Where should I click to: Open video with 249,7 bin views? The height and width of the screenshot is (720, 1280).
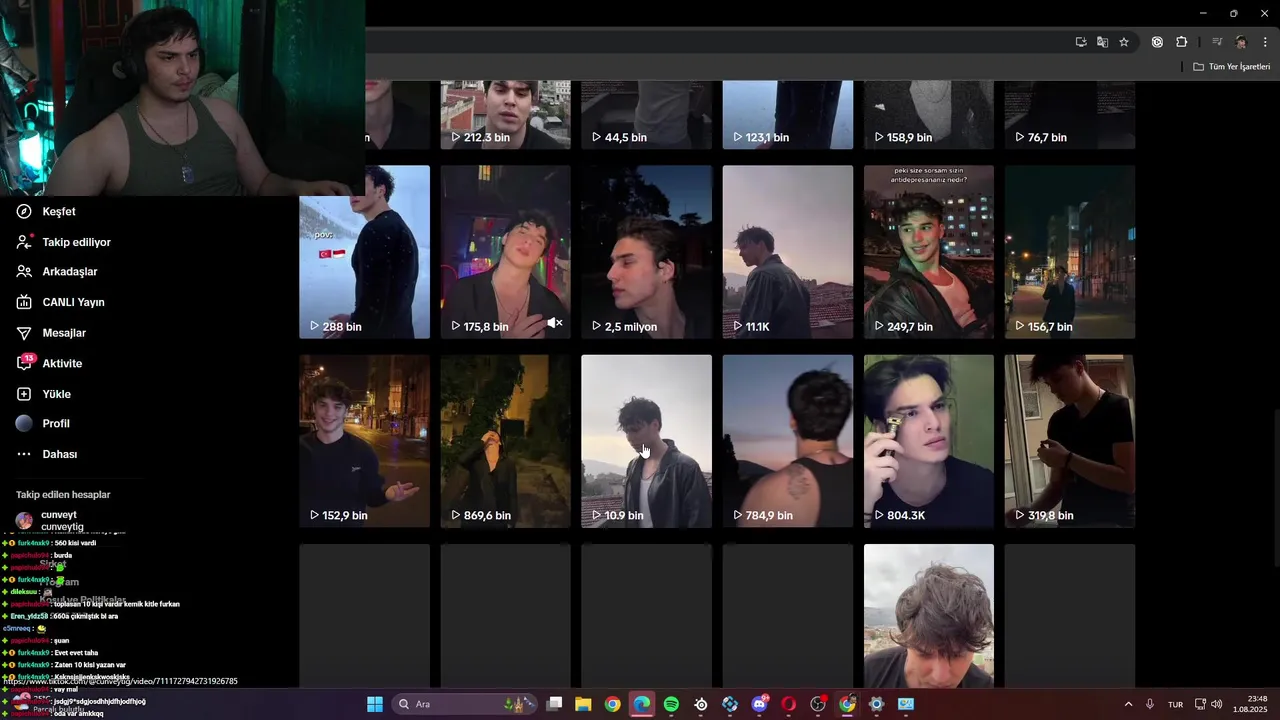pos(929,252)
